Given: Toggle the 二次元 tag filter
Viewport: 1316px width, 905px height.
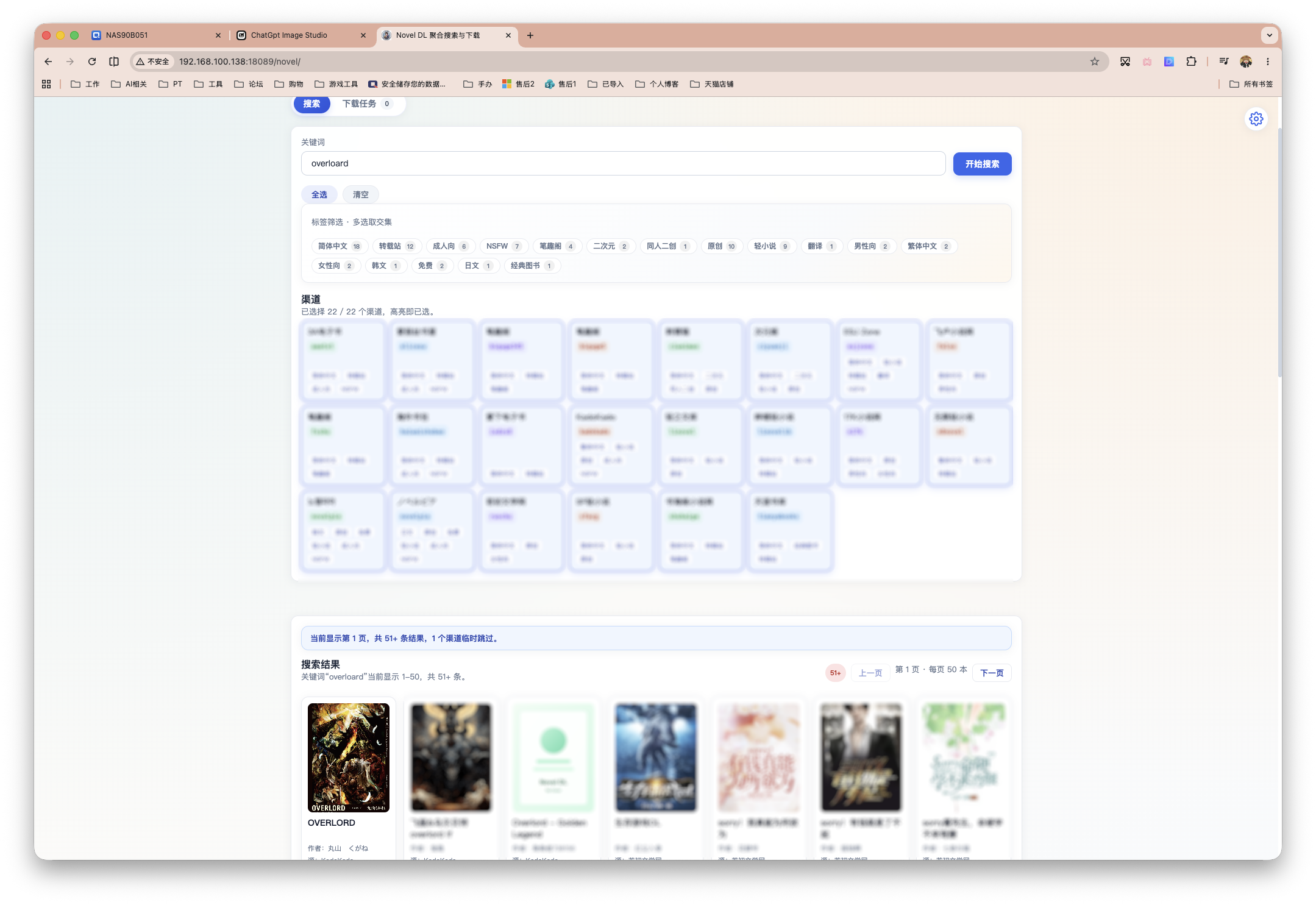Looking at the screenshot, I should coord(611,246).
